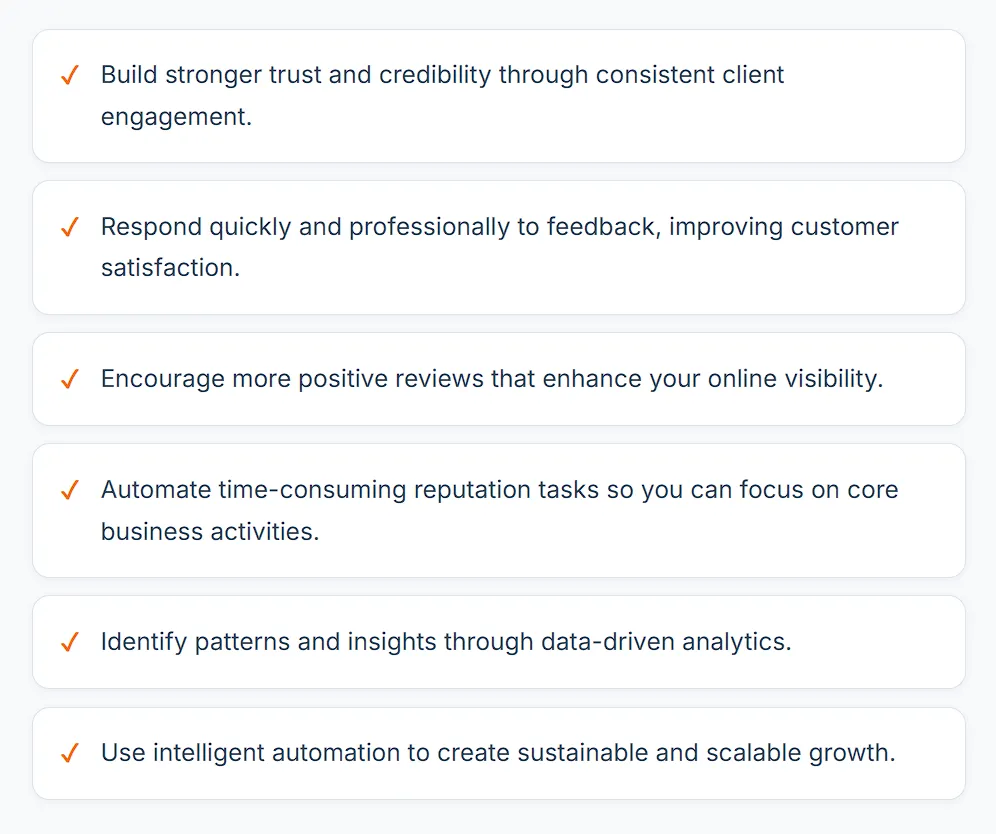Click the words 'online visibility.'
This screenshot has height=834, width=996.
796,379
